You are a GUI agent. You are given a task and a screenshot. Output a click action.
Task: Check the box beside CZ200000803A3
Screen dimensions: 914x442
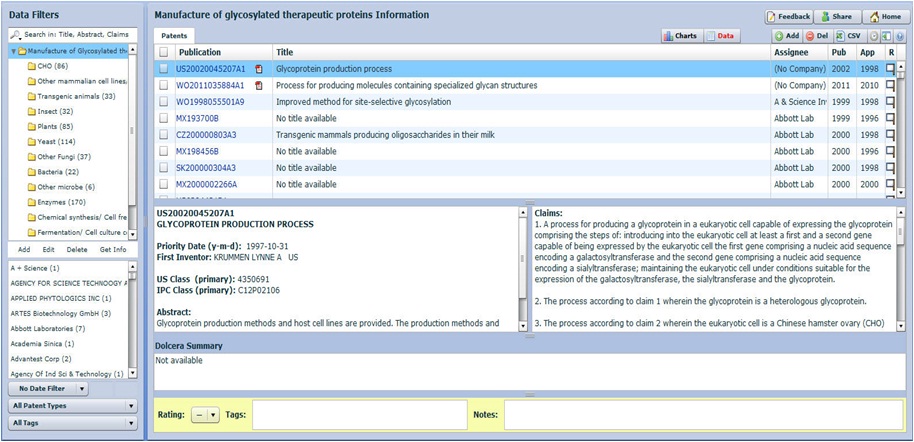[164, 134]
